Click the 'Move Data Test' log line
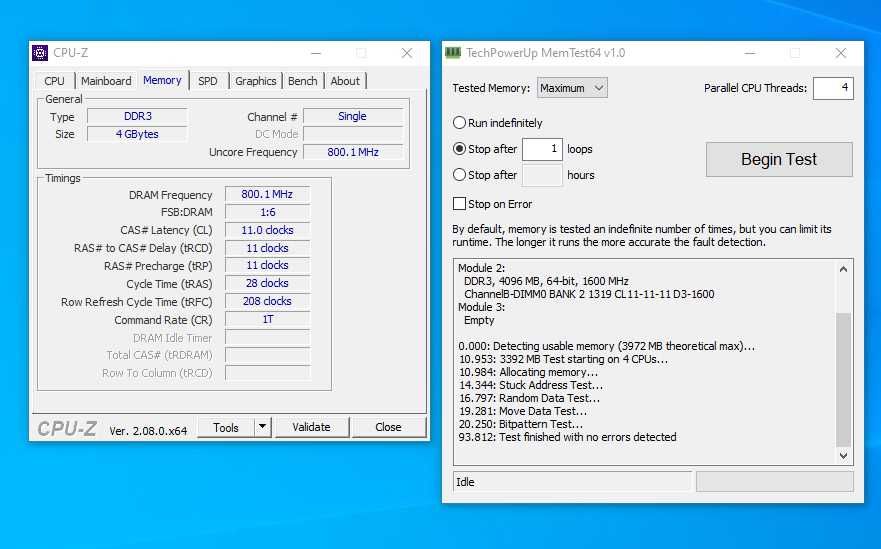 point(523,411)
